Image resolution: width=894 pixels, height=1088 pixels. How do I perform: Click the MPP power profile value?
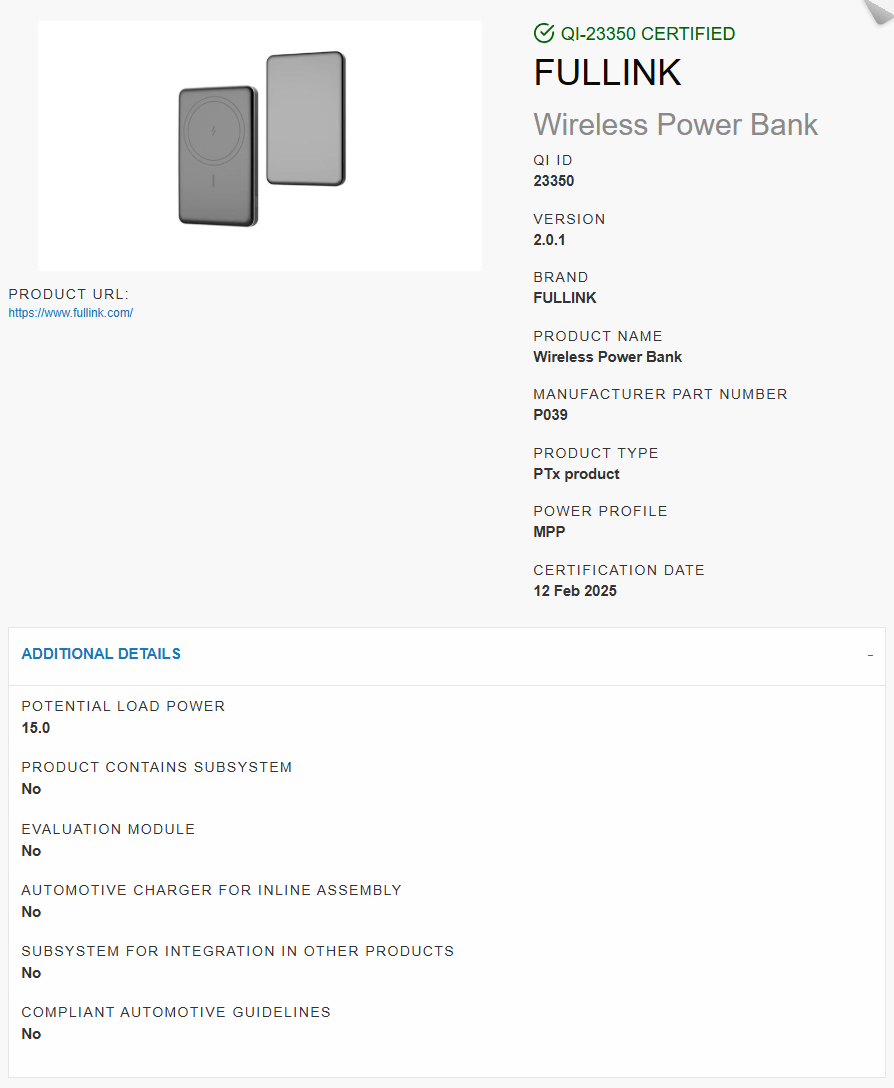[x=549, y=532]
